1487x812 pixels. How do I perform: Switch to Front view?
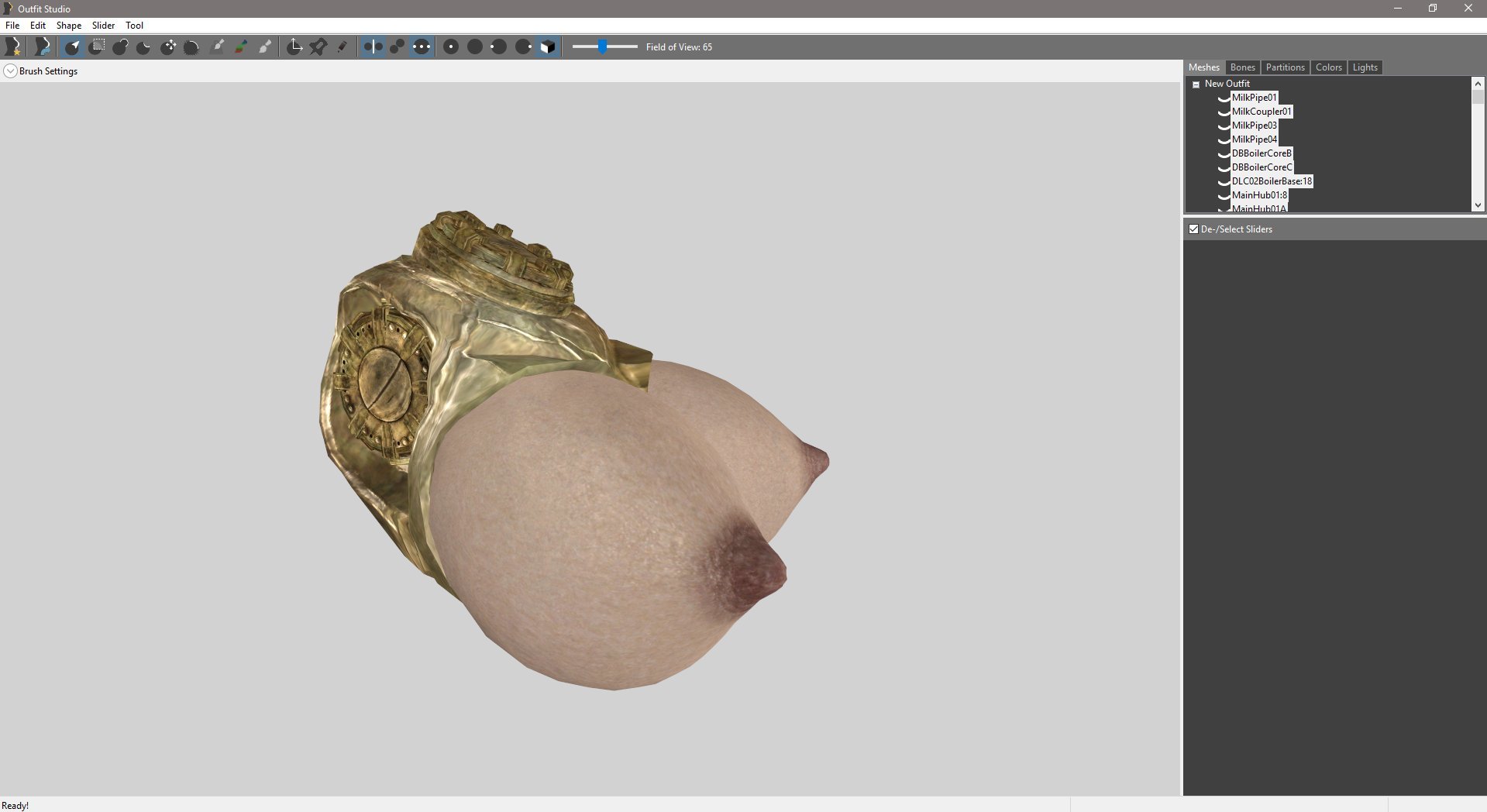pyautogui.click(x=451, y=46)
